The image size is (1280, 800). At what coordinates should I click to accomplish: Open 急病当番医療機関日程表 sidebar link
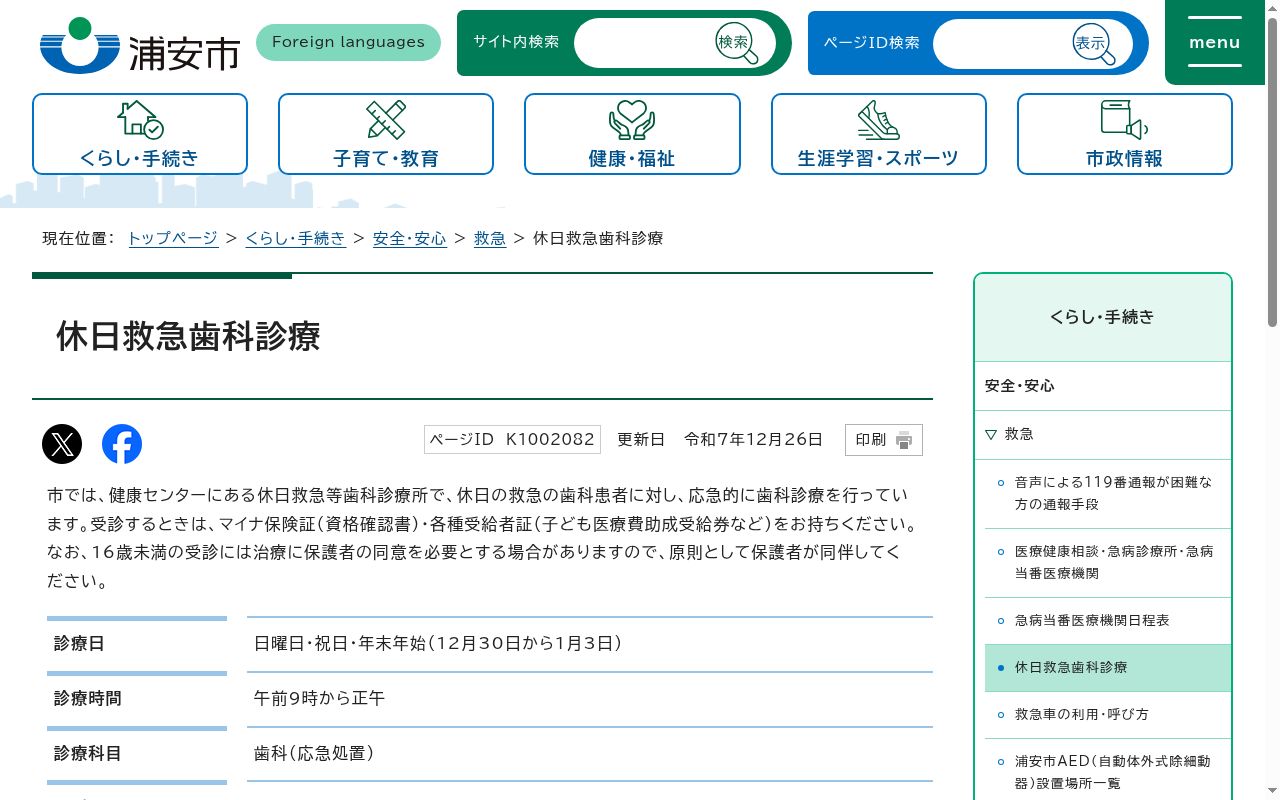[x=1092, y=620]
